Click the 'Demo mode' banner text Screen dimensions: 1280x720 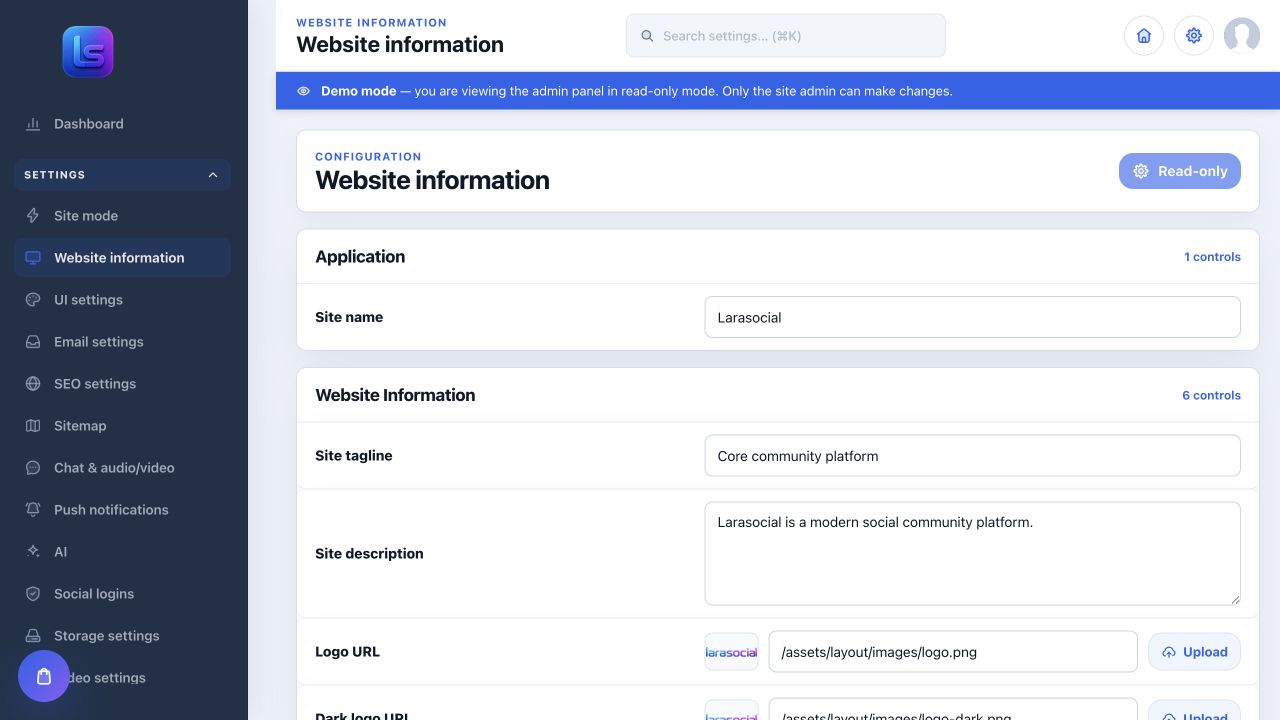click(359, 91)
